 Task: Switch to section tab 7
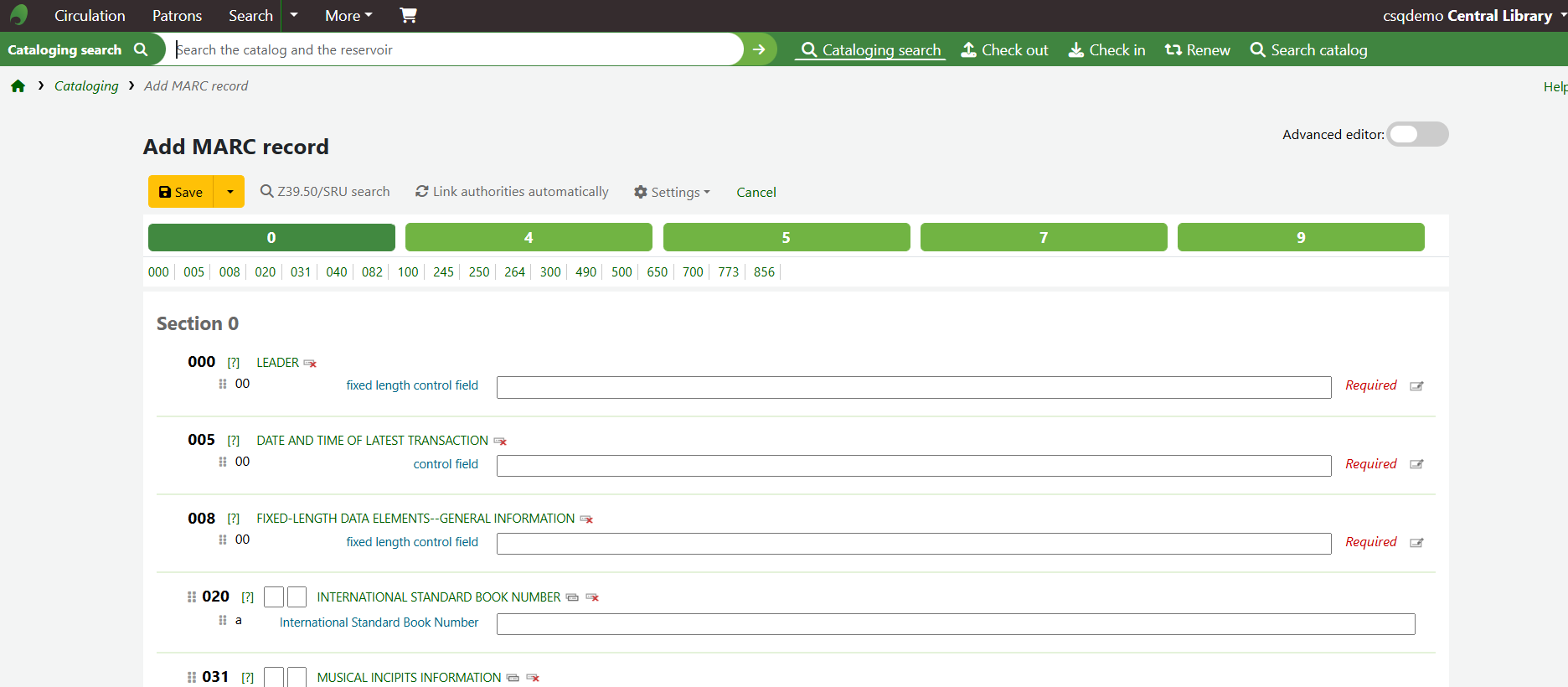tap(1043, 237)
